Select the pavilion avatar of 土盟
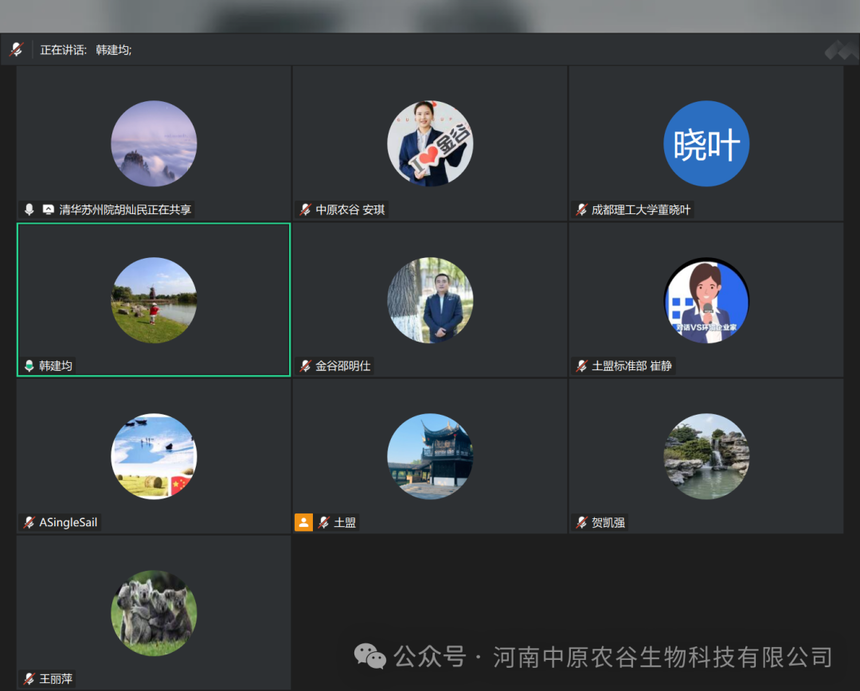860x691 pixels. pos(430,456)
